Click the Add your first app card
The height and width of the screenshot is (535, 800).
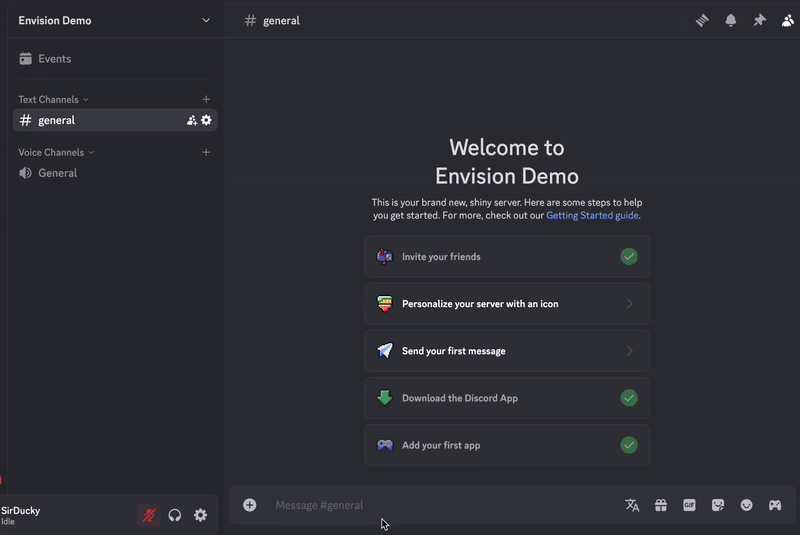[507, 445]
